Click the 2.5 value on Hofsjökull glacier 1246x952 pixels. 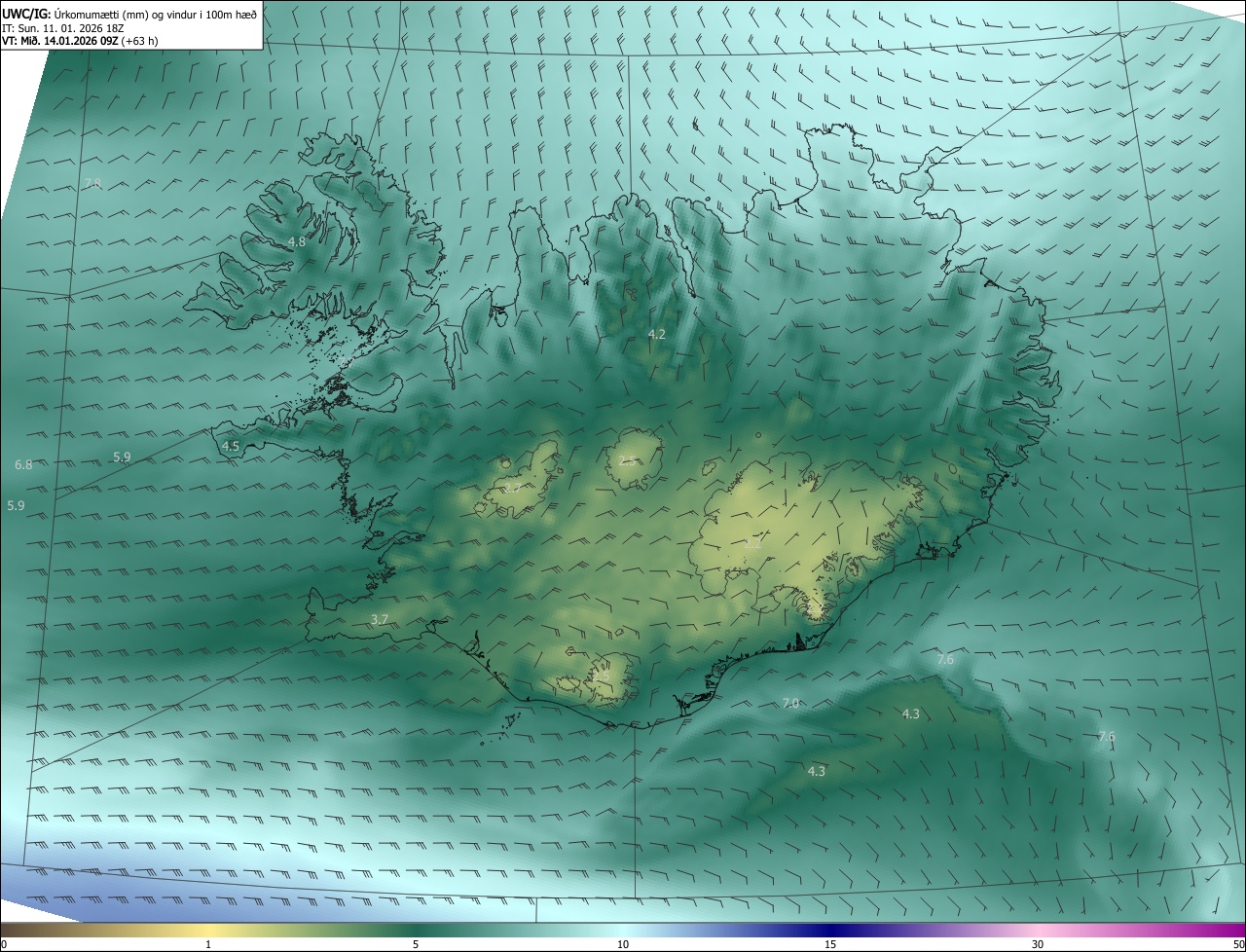pyautogui.click(x=627, y=460)
